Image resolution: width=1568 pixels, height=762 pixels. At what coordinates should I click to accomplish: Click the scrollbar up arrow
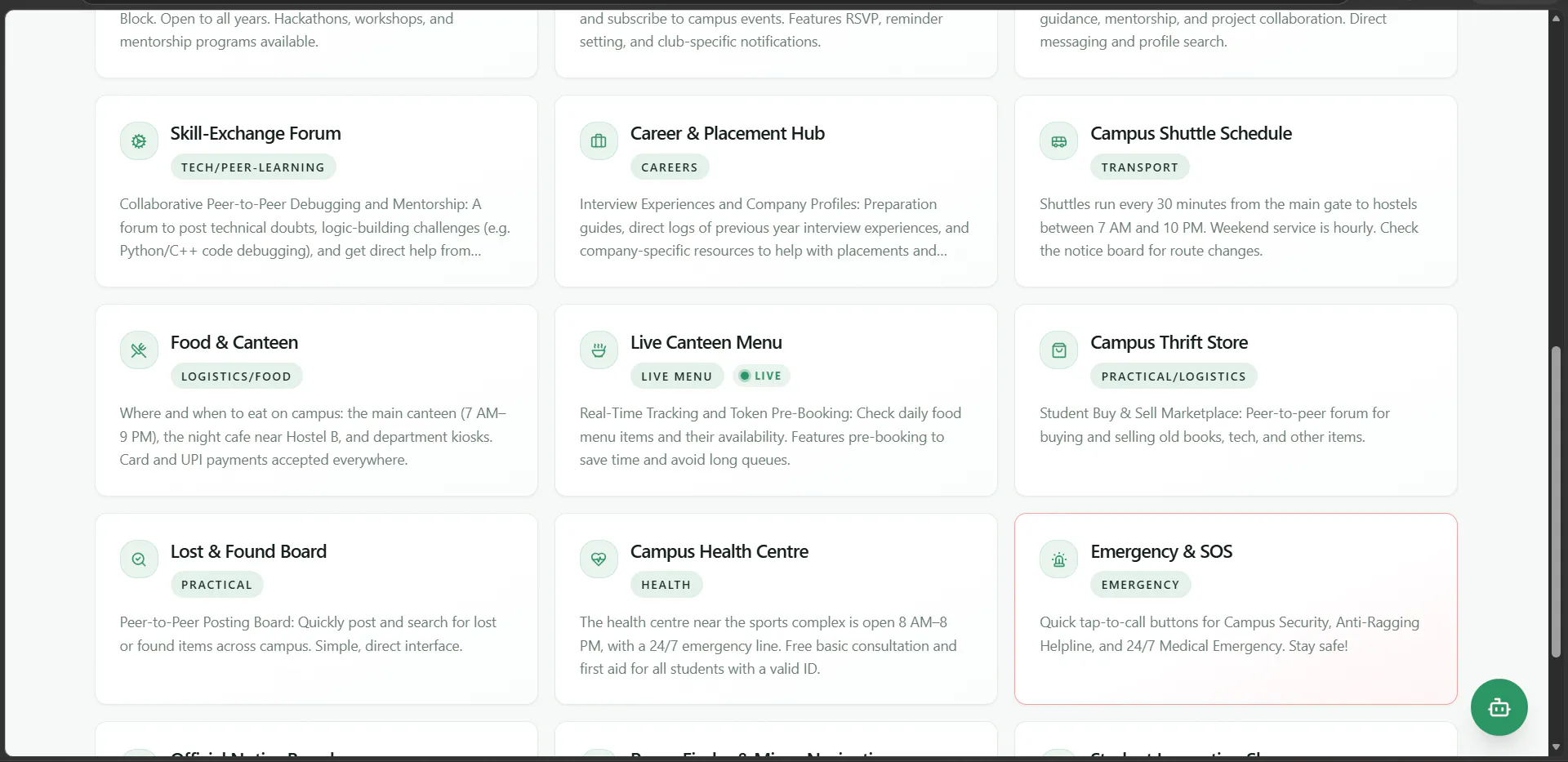tap(1556, 16)
